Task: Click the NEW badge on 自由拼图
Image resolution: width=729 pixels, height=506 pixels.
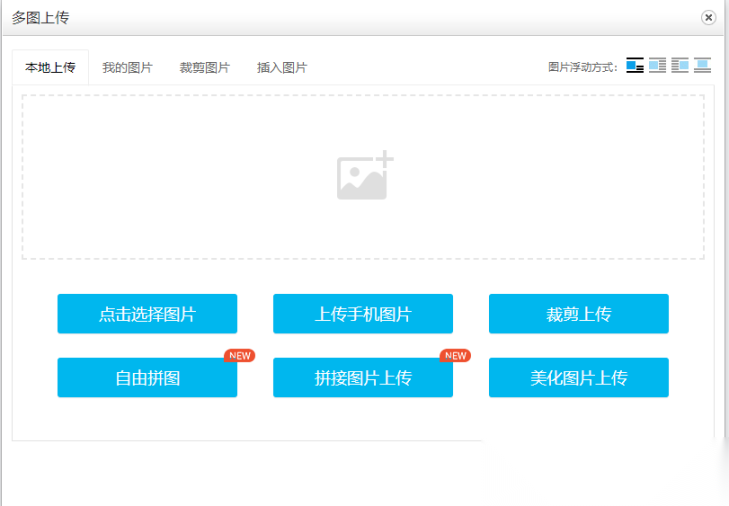Action: [x=239, y=355]
